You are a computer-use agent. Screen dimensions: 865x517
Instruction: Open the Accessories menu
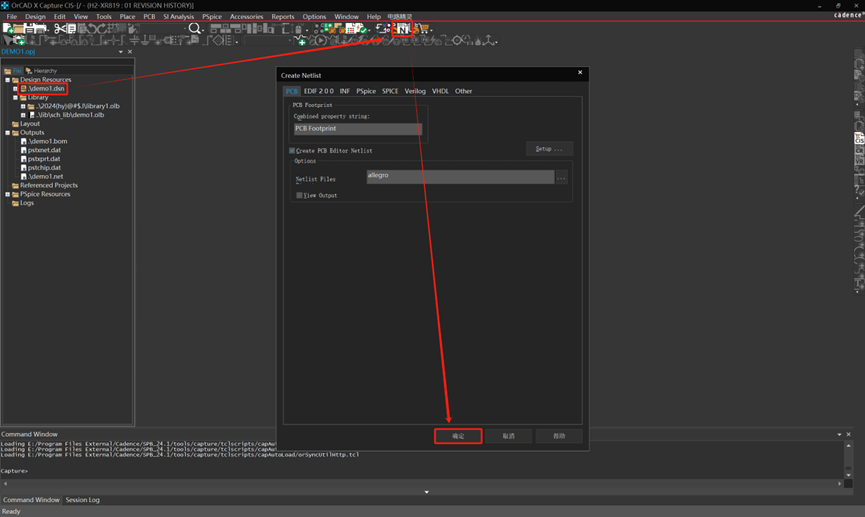[x=247, y=17]
